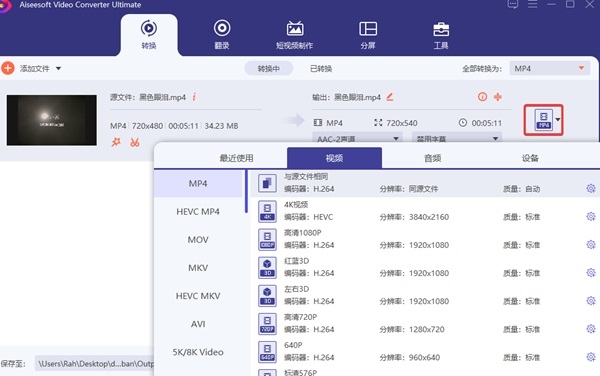Choose the 4K视频 preset icon
The width and height of the screenshot is (600, 376).
point(267,212)
